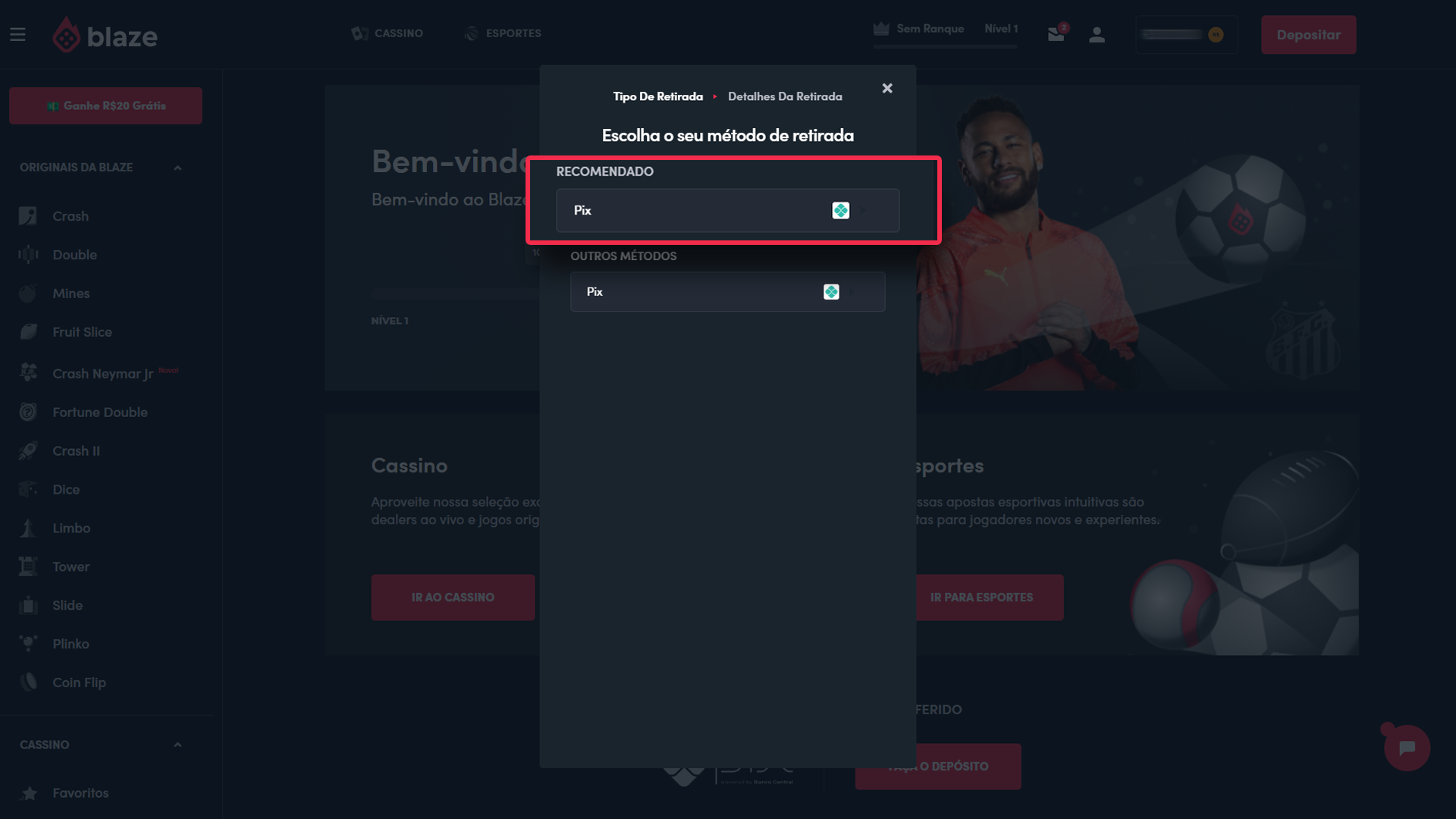
Task: Click the Blaze flame logo icon
Action: [x=65, y=34]
